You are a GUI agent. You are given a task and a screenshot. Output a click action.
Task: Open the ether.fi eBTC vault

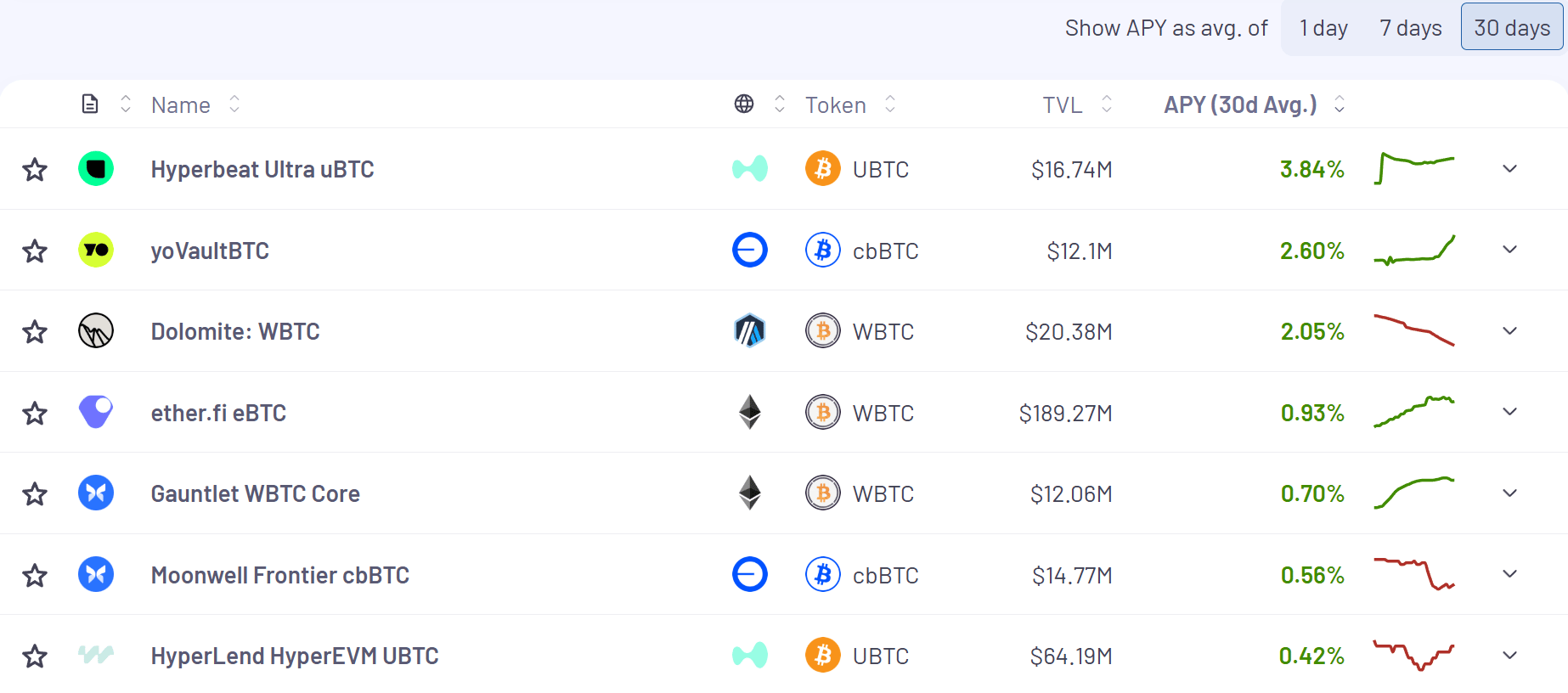pyautogui.click(x=218, y=413)
